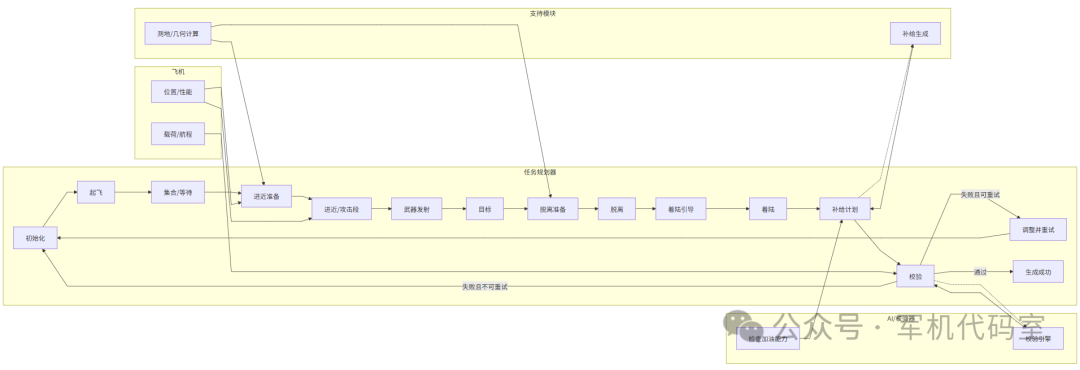1080x370 pixels.
Task: Select the 进近准备 node
Action: click(266, 196)
